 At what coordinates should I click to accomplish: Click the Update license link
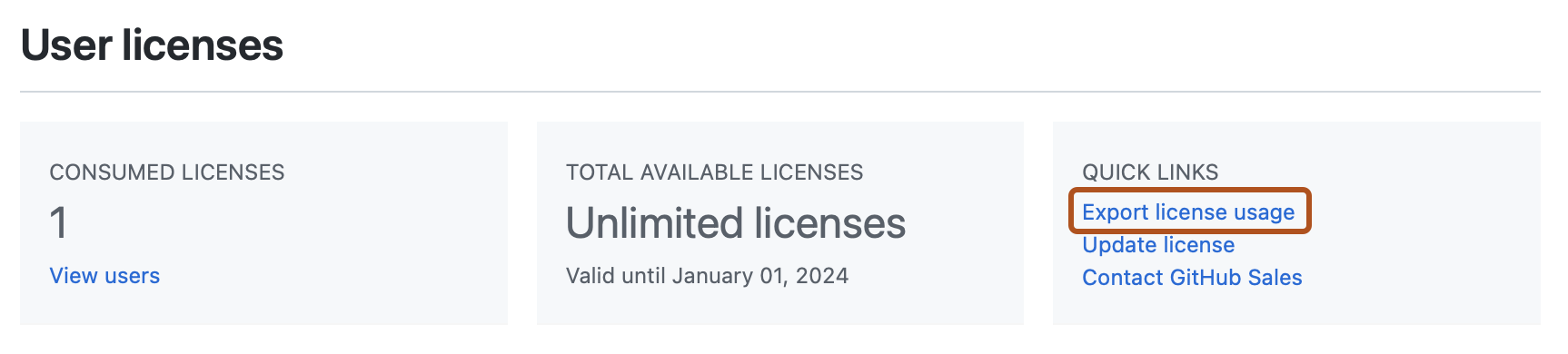pyautogui.click(x=1158, y=245)
